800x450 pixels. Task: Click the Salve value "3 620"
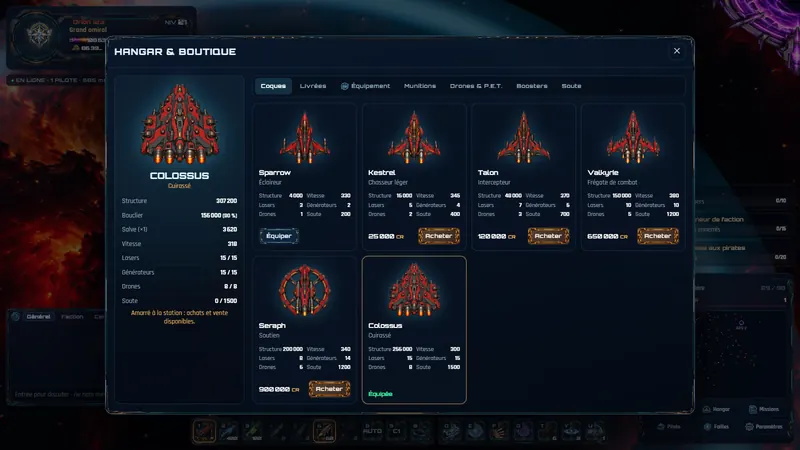pyautogui.click(x=230, y=230)
